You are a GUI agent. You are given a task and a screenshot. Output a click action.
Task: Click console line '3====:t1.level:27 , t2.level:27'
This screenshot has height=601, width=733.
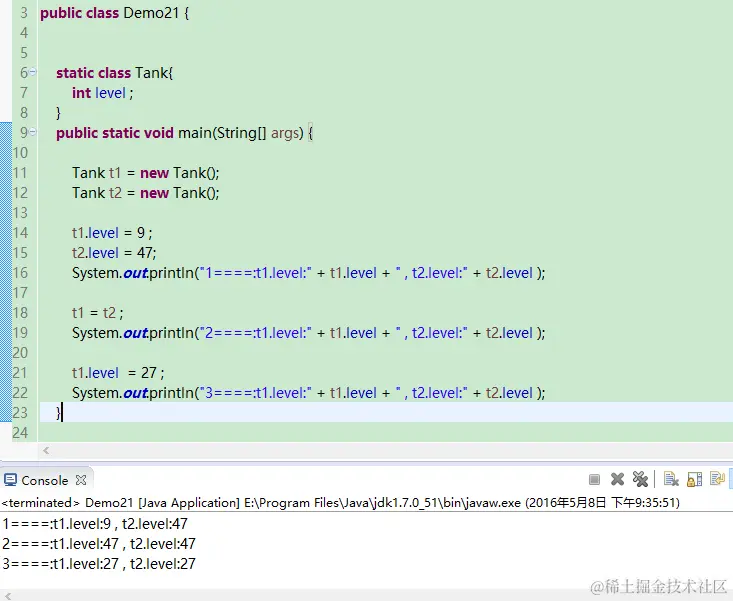99,564
